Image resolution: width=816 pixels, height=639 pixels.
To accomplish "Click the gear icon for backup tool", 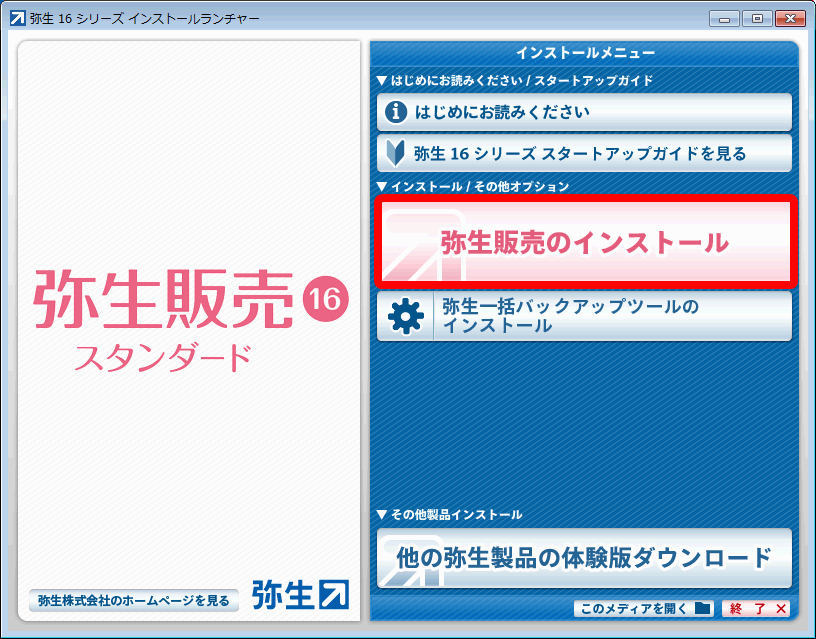I will click(405, 316).
